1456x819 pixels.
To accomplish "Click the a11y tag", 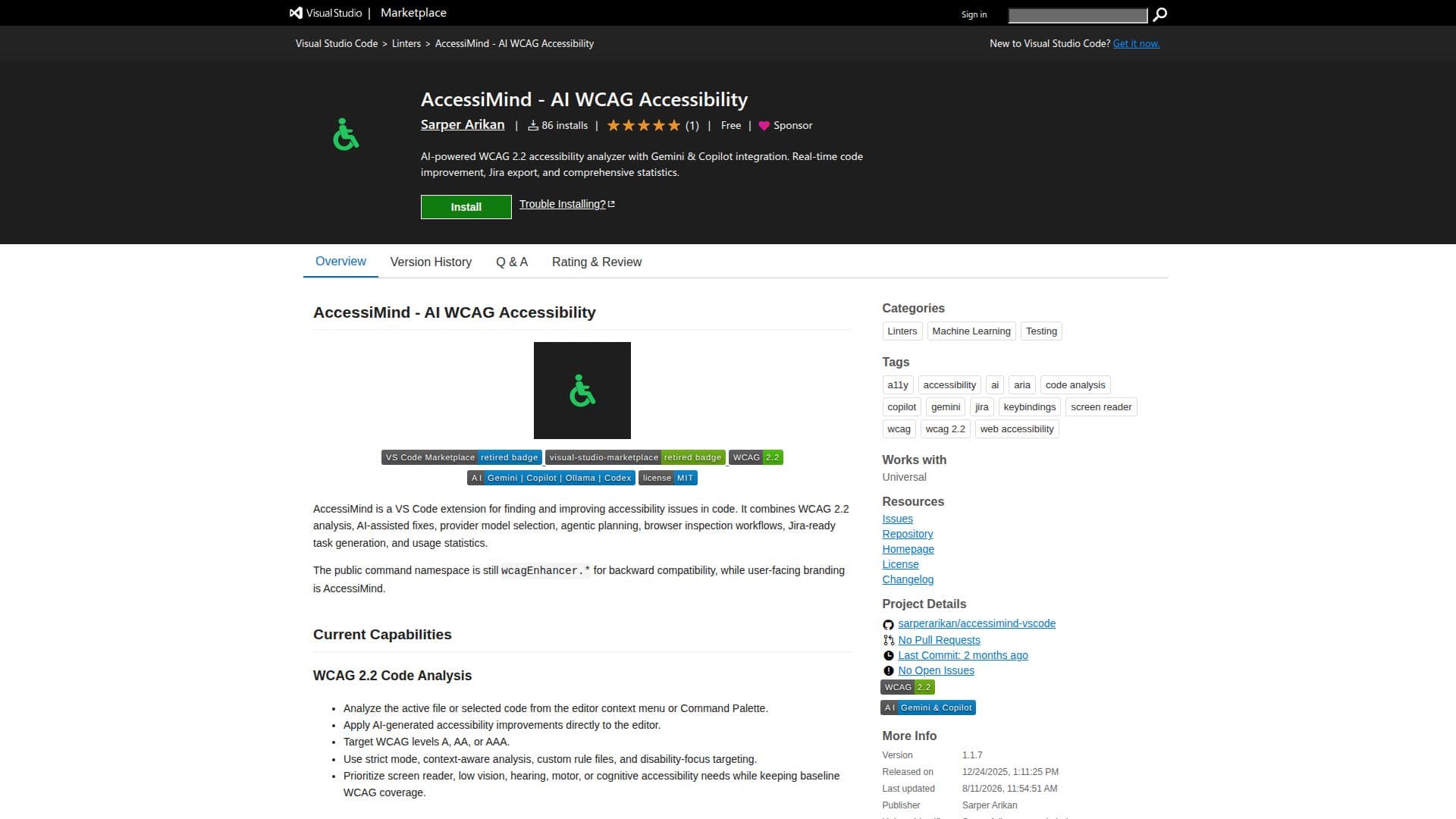I will click(898, 385).
